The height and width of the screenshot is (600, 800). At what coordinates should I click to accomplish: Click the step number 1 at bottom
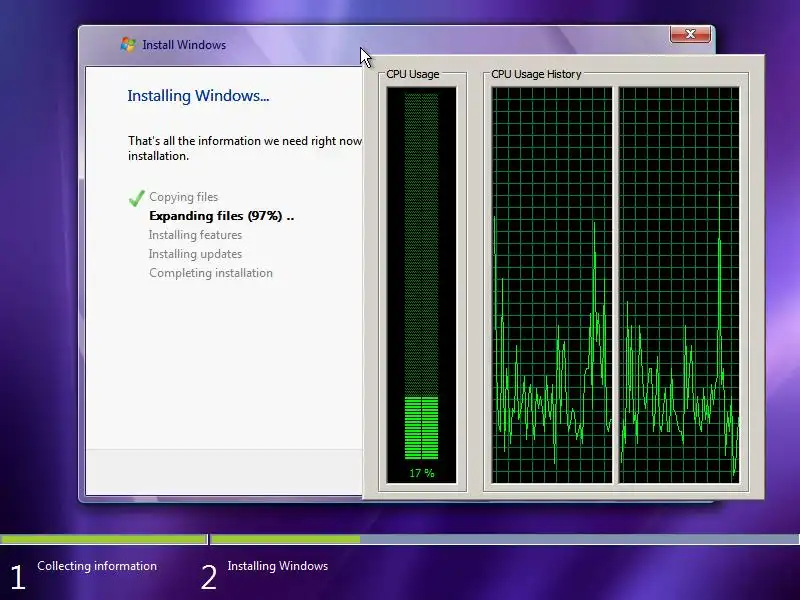click(18, 578)
